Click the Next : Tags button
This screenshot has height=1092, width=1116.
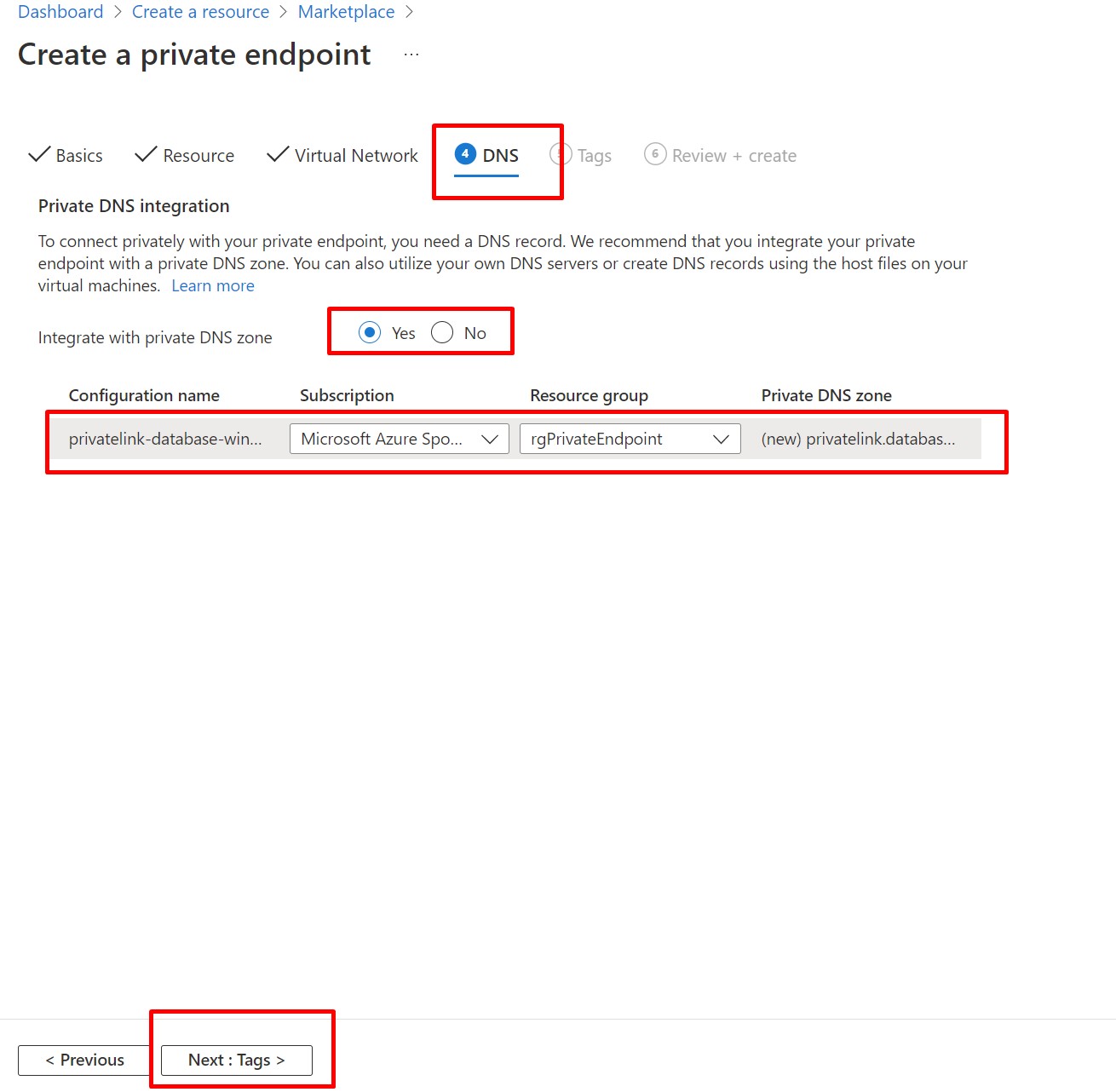click(236, 1060)
